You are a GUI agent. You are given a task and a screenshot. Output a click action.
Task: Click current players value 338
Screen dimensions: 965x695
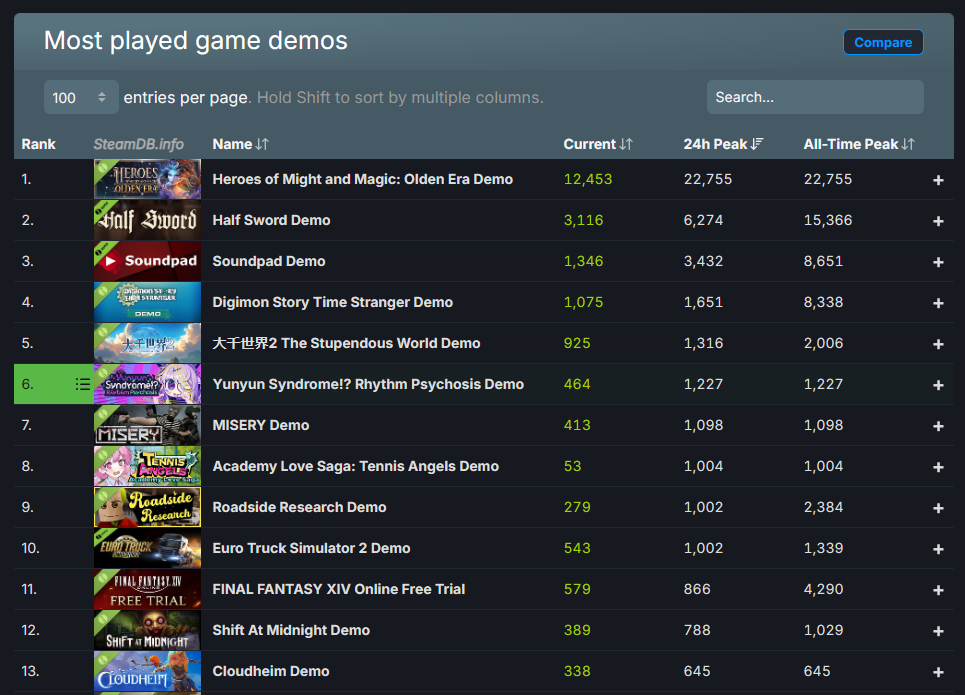pyautogui.click(x=577, y=672)
